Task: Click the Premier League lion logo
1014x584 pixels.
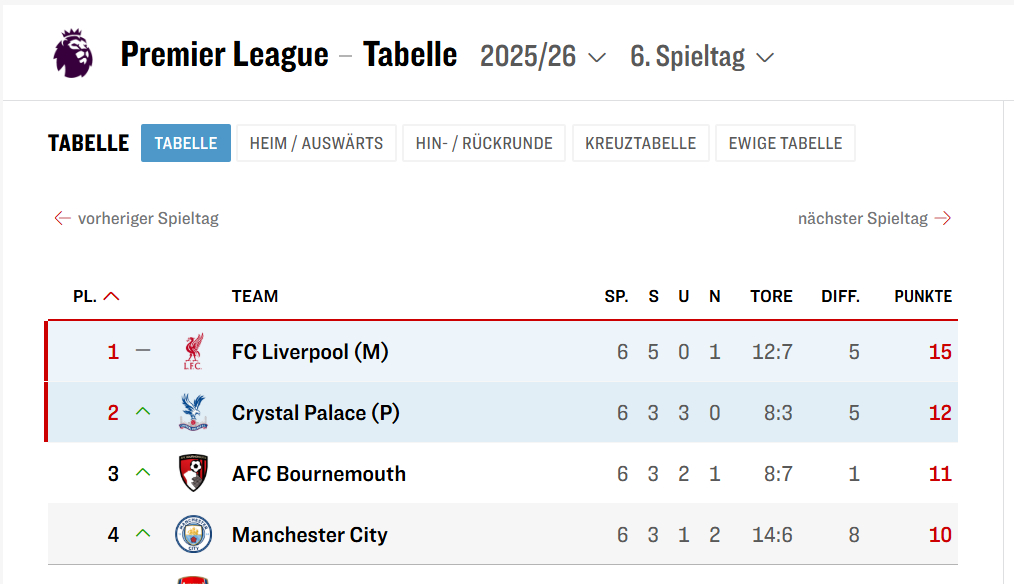Action: [73, 54]
